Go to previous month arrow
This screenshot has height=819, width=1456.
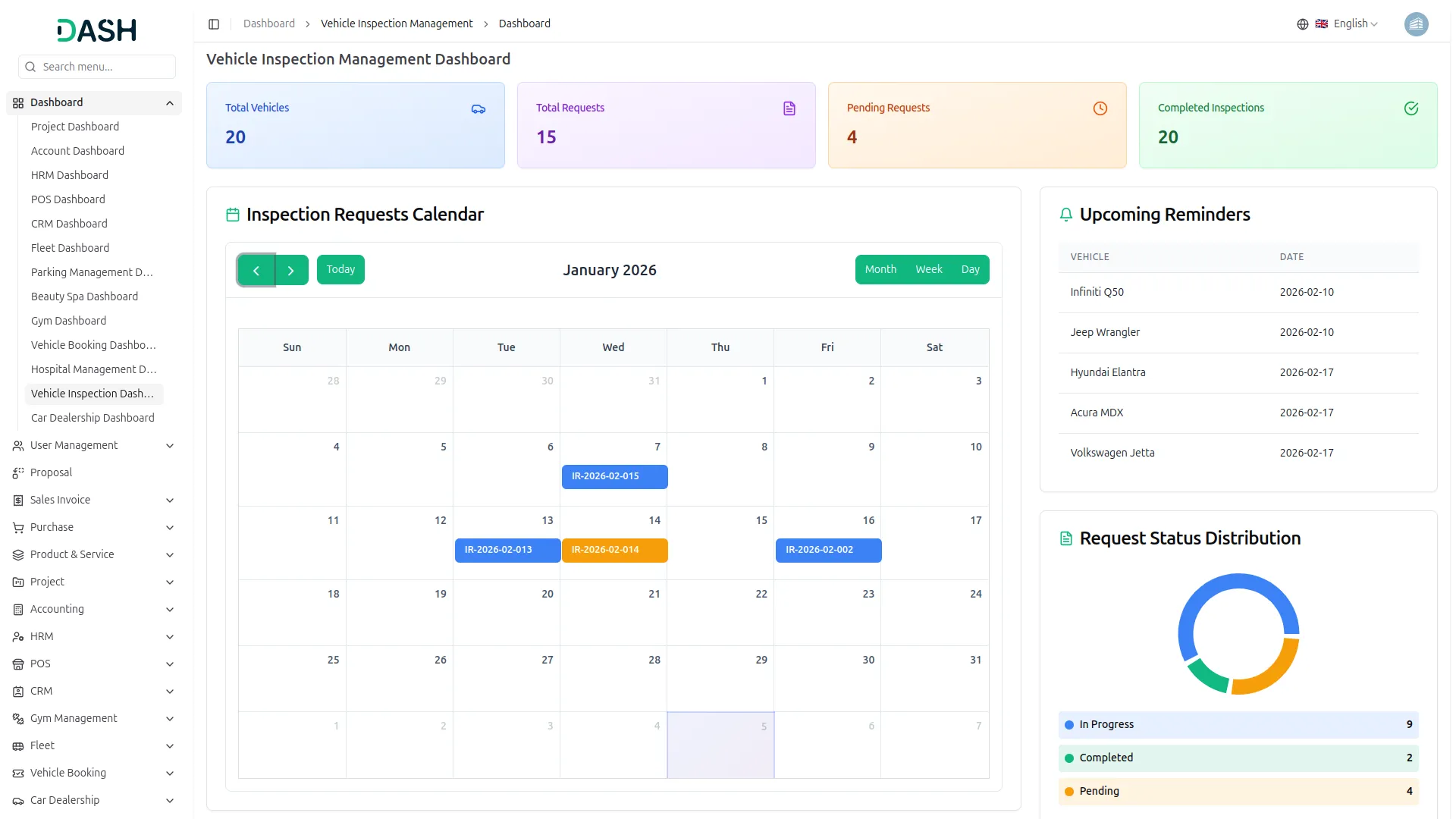[x=256, y=271]
